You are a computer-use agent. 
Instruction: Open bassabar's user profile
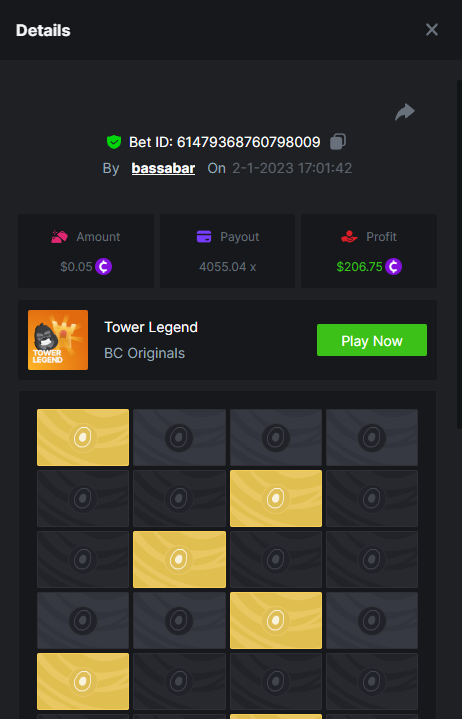point(163,168)
